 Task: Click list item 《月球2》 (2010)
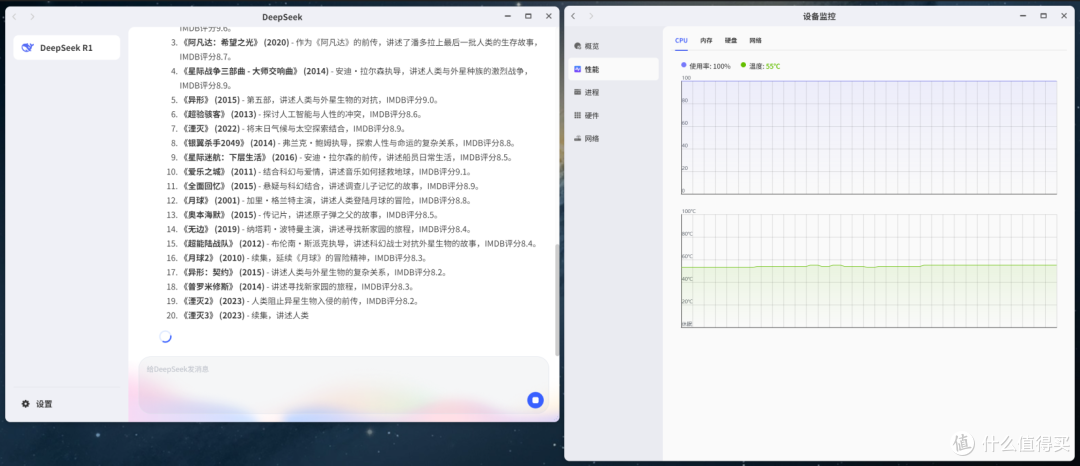click(296, 258)
